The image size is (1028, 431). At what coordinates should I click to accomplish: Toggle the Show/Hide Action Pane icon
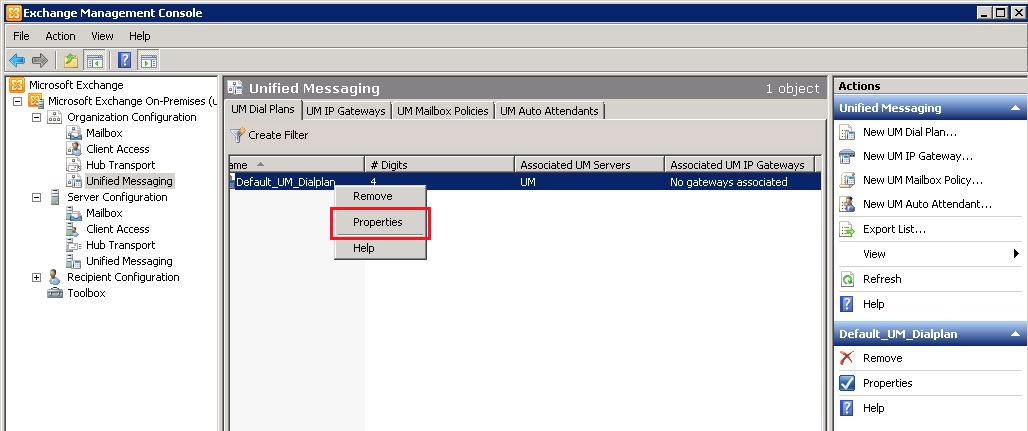[149, 61]
